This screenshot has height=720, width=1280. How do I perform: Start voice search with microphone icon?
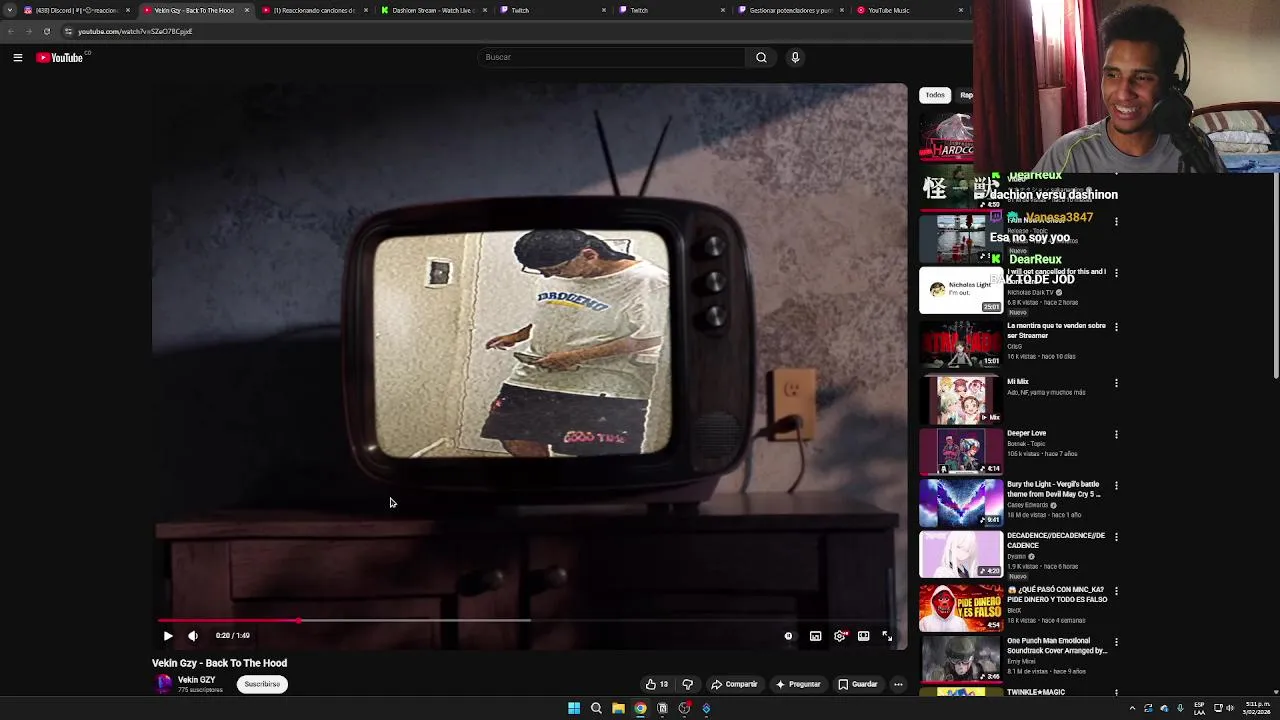pyautogui.click(x=795, y=57)
